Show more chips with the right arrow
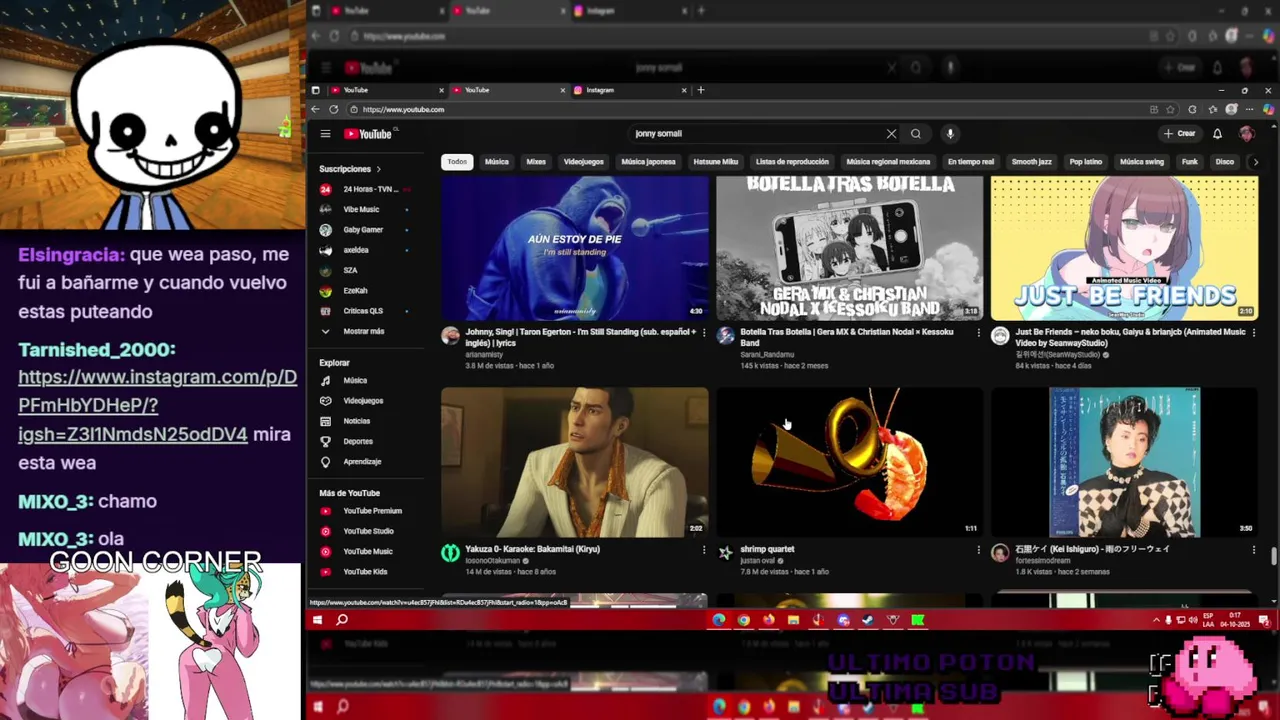Image resolution: width=1280 pixels, height=720 pixels. click(x=1255, y=161)
